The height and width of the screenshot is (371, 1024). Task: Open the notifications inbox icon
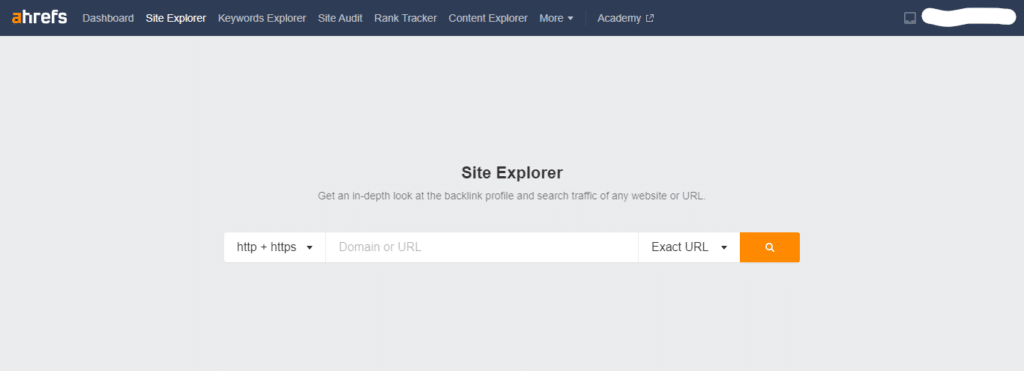coord(910,18)
